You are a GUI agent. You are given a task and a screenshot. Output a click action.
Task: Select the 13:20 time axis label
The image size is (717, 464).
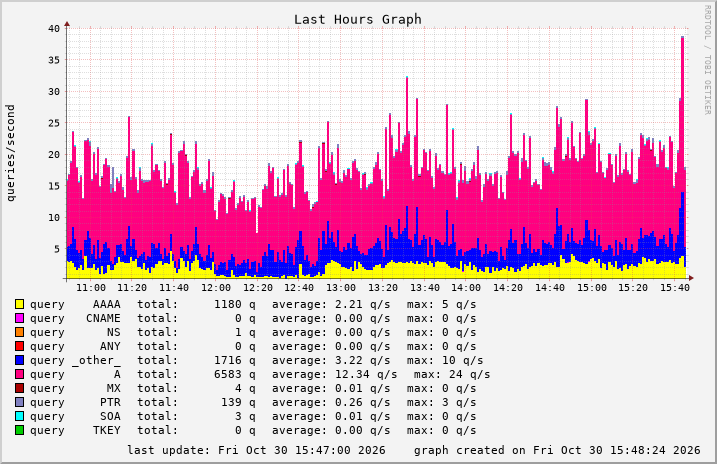click(x=383, y=288)
